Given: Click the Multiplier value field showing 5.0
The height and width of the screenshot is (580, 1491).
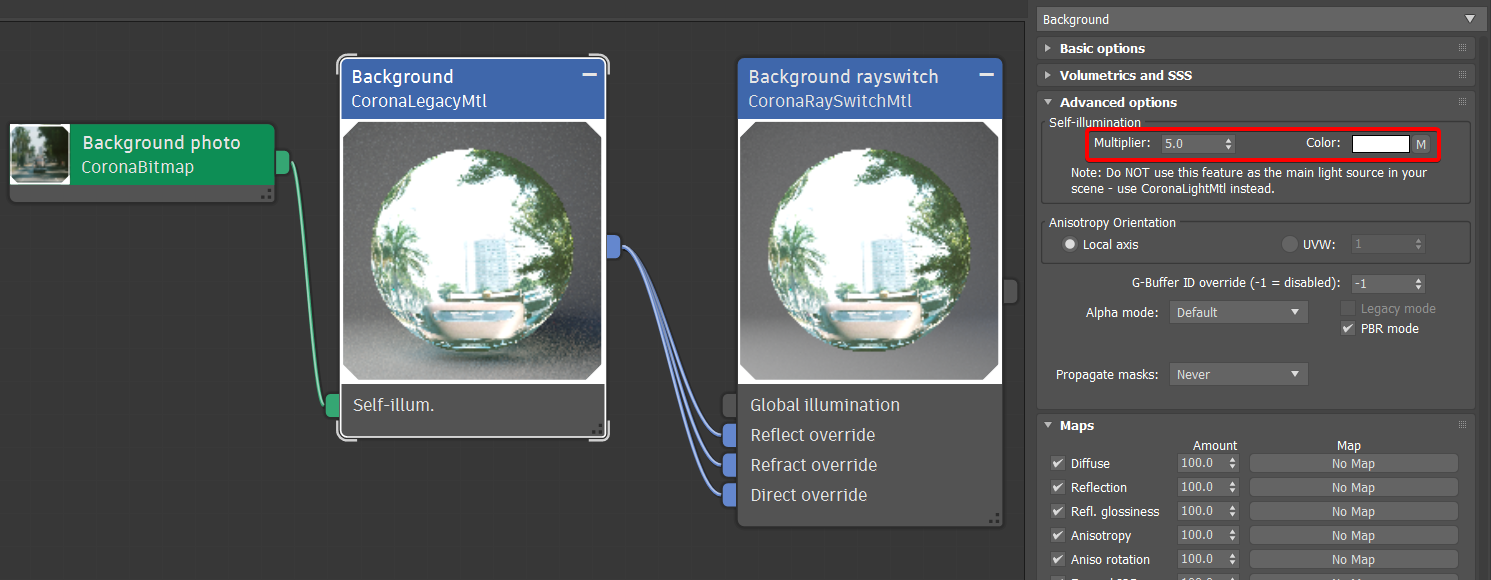Looking at the screenshot, I should pos(1191,143).
